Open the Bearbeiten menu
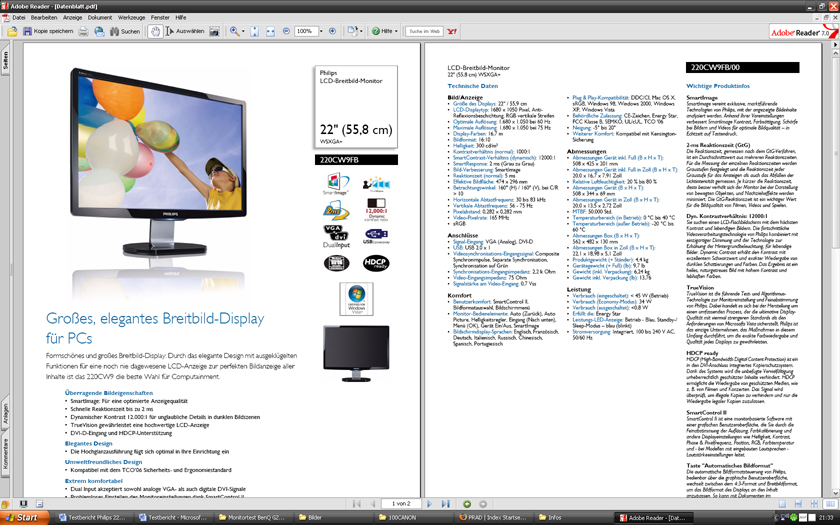The image size is (840, 525). click(x=44, y=17)
